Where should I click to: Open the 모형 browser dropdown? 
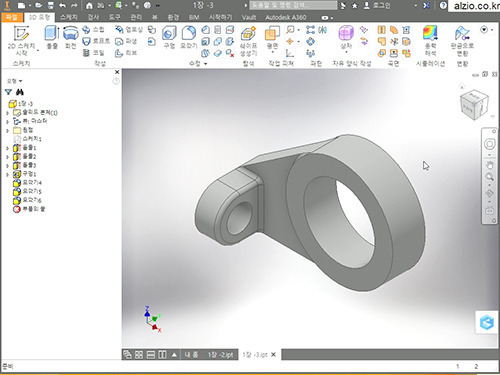click(x=14, y=81)
